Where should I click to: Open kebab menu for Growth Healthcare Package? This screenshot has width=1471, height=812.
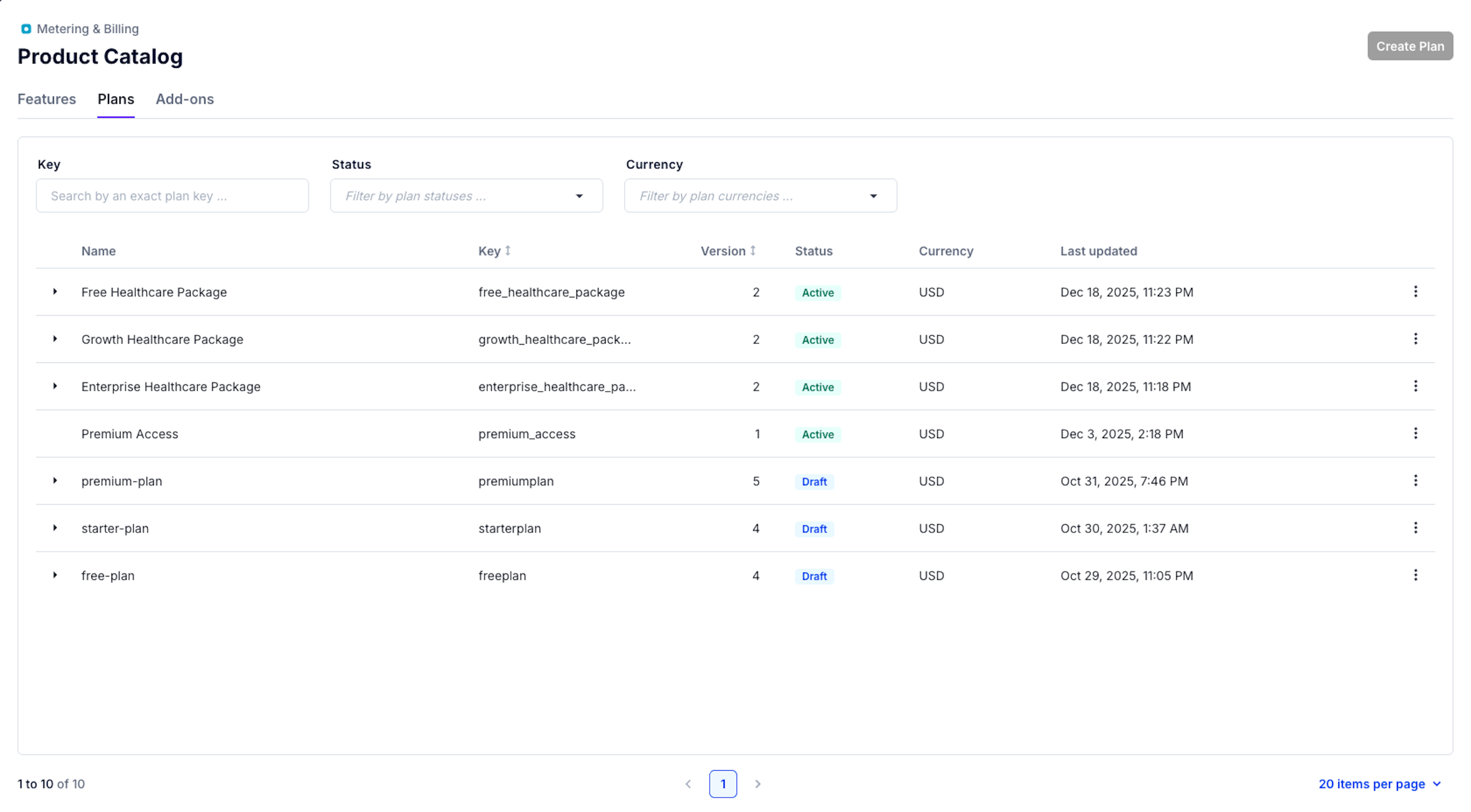point(1415,339)
